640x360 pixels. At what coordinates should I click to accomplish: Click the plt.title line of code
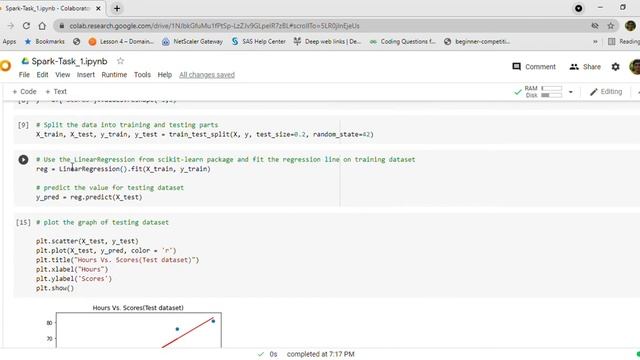point(117,260)
